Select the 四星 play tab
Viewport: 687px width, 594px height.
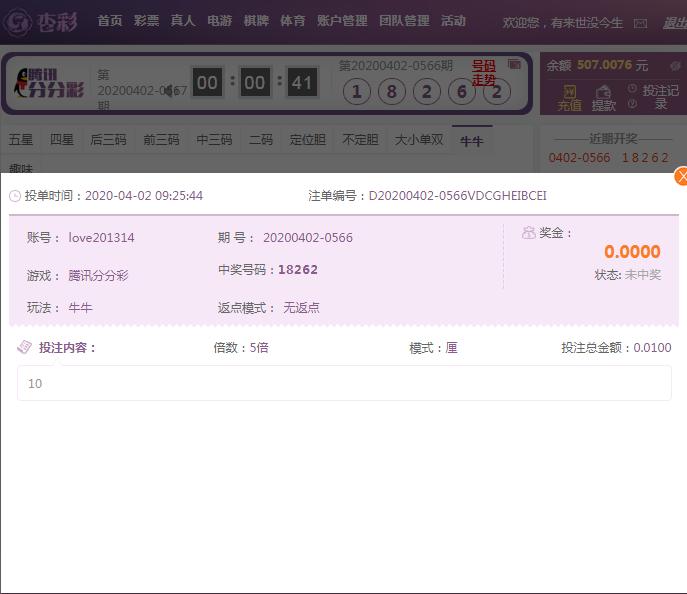[62, 140]
